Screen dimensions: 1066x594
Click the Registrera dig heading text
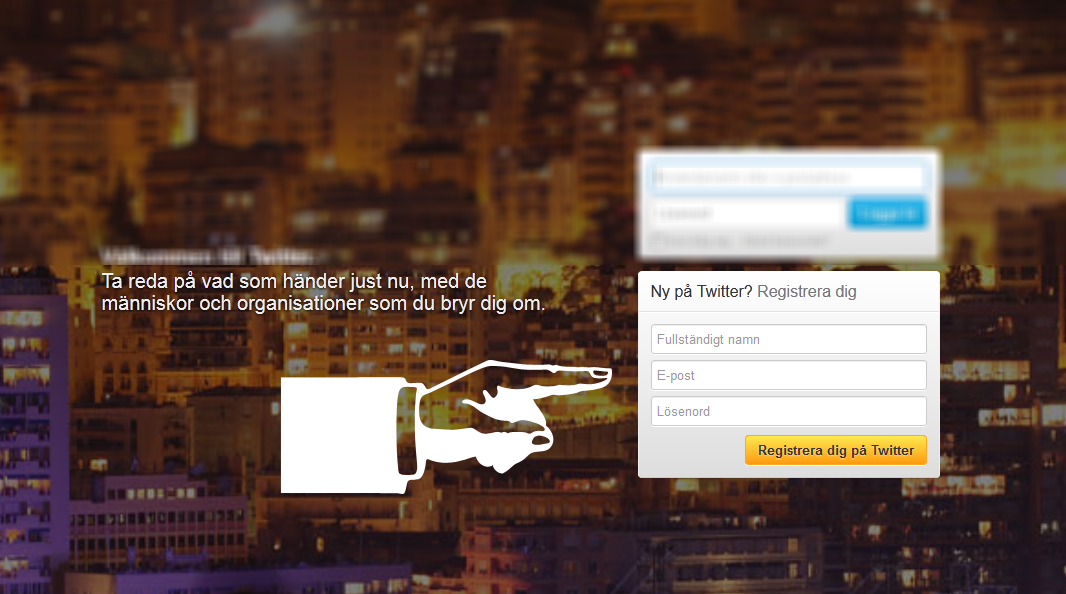(x=806, y=292)
